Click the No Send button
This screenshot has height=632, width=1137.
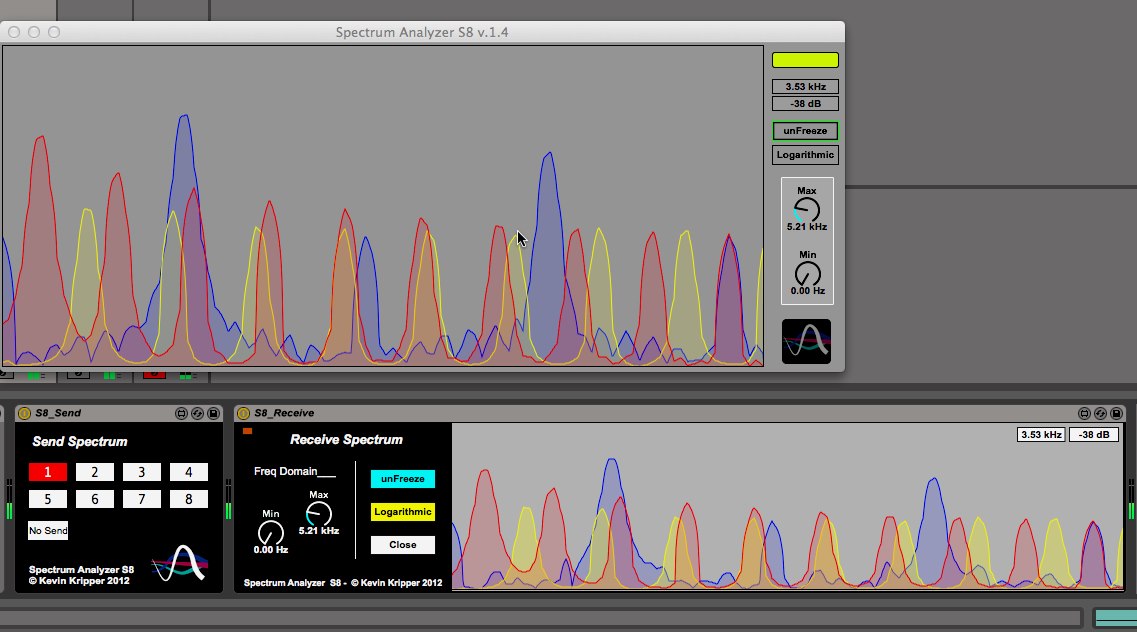point(47,531)
